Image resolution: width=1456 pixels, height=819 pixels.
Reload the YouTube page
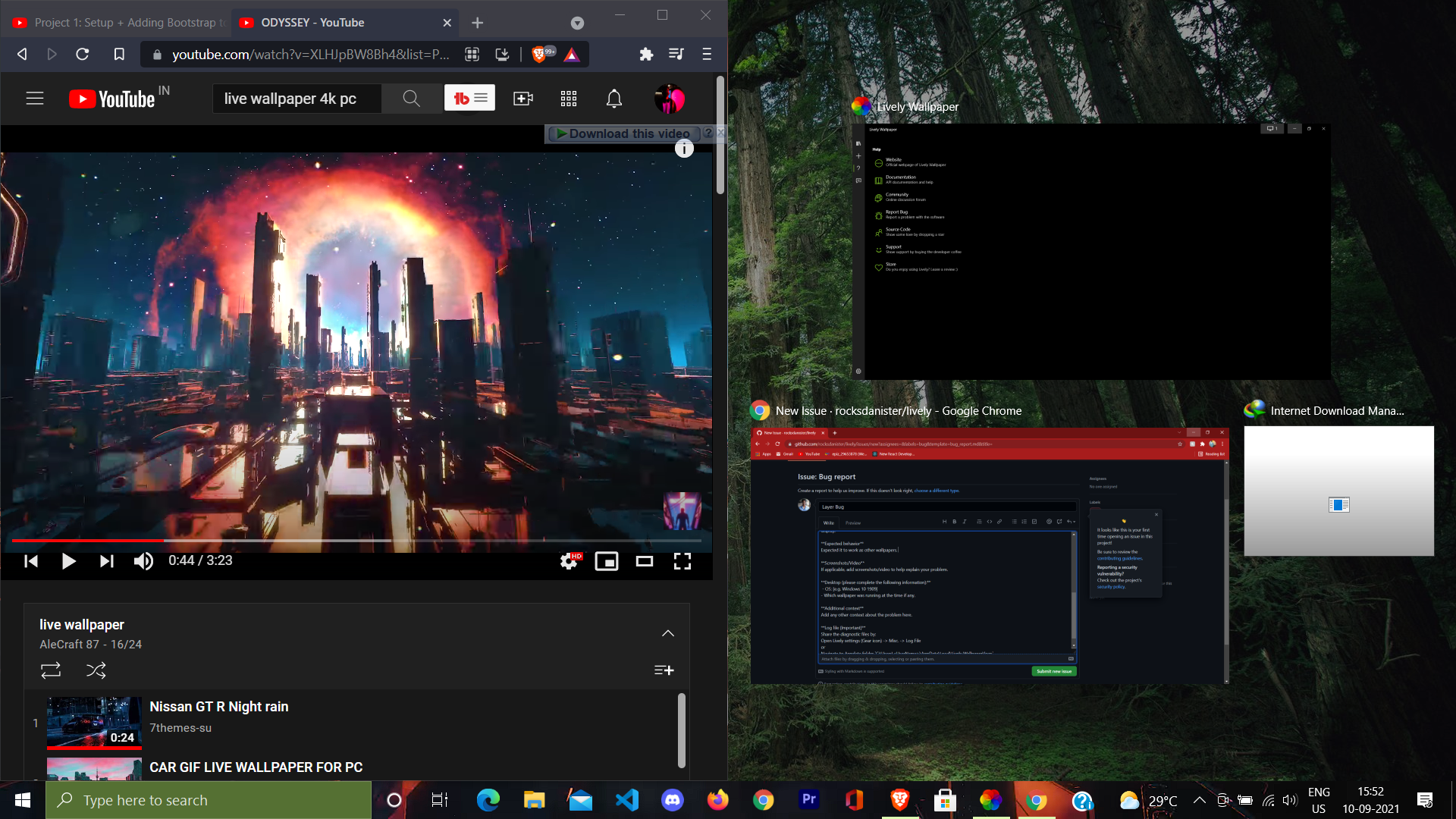pyautogui.click(x=83, y=54)
